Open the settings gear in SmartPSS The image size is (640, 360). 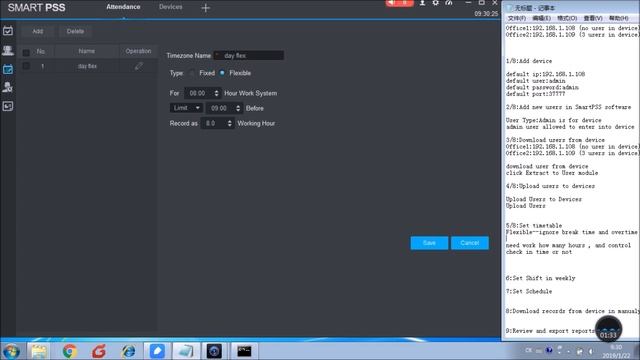(x=436, y=3)
